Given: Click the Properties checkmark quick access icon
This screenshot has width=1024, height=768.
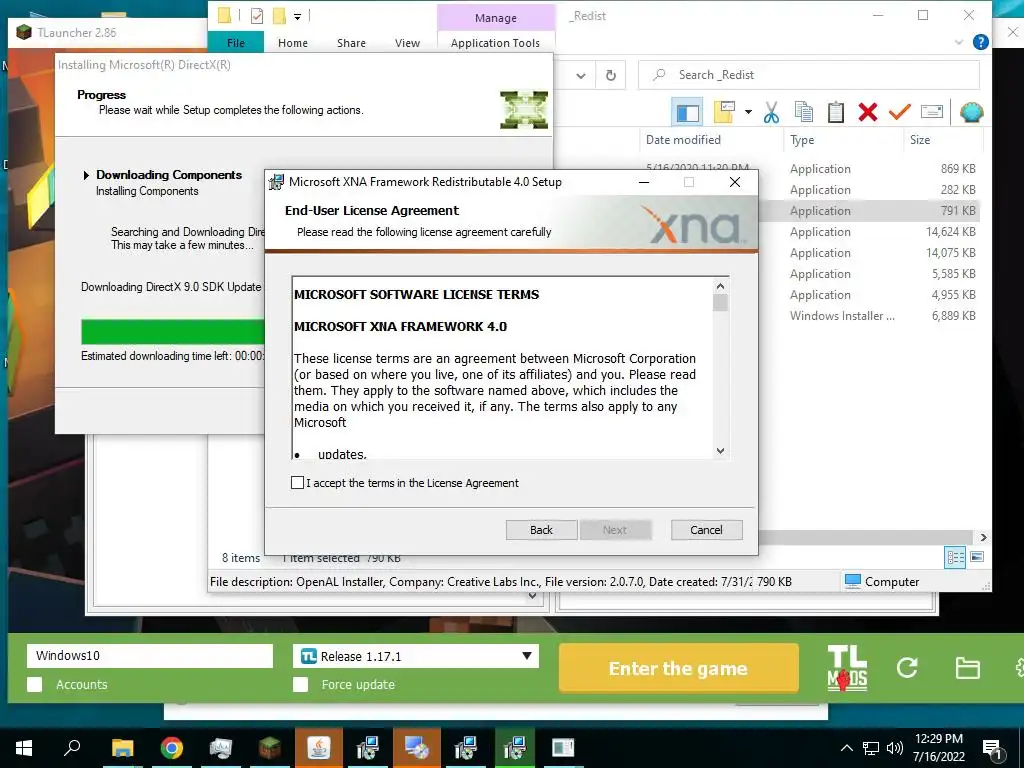Looking at the screenshot, I should click(257, 16).
